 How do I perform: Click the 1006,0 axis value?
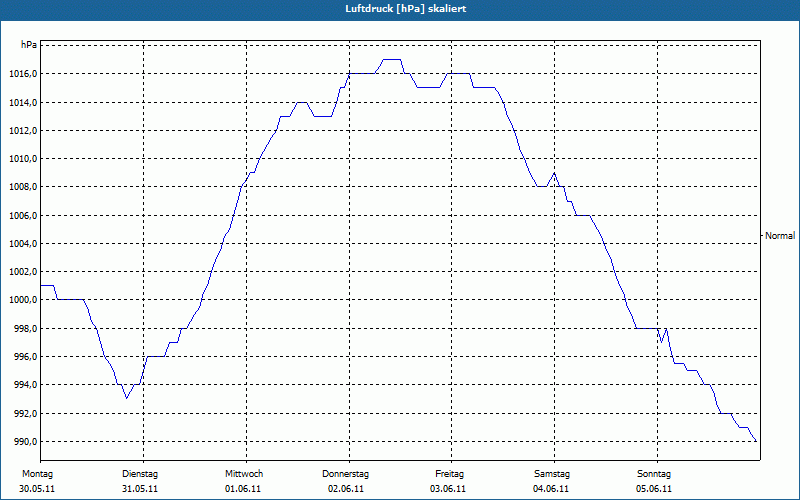pos(23,215)
